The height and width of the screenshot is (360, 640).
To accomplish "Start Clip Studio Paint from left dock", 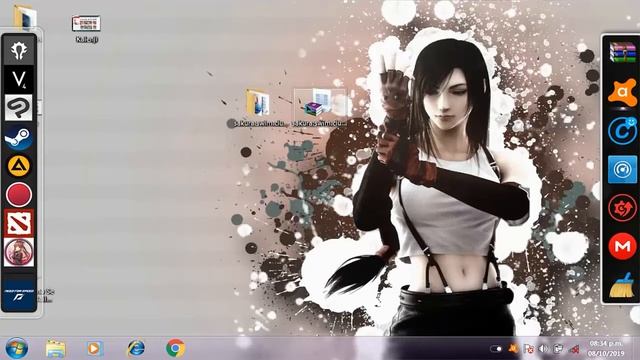I will click(x=19, y=108).
